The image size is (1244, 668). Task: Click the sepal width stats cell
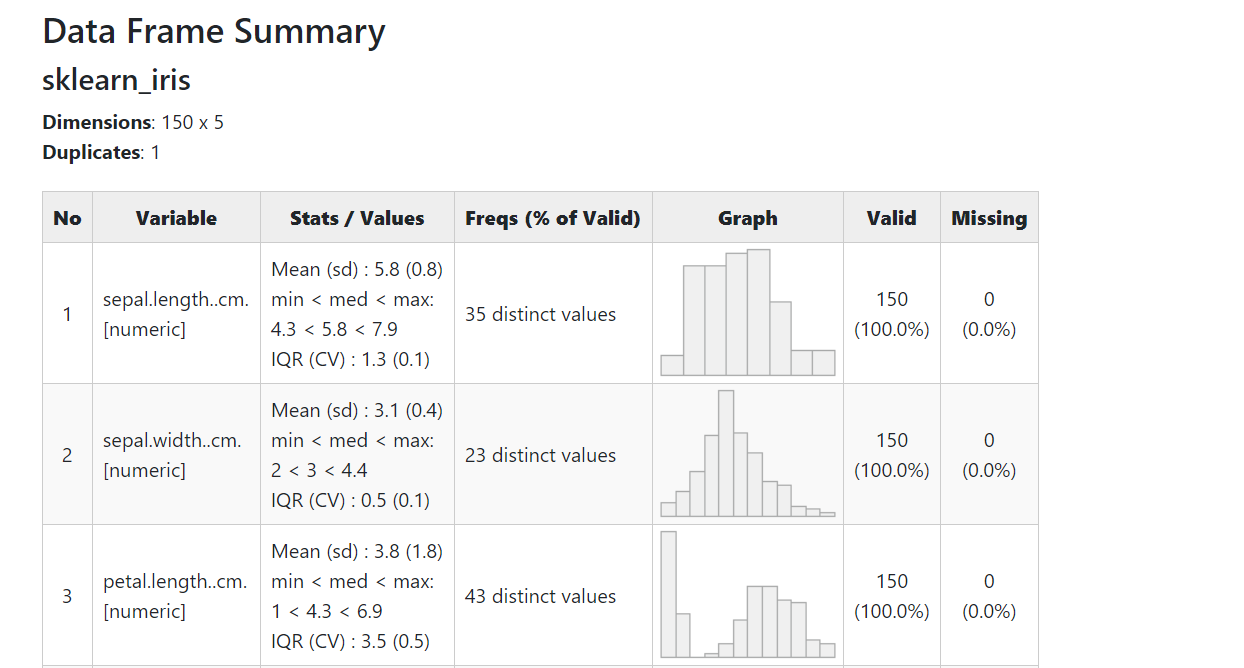pos(357,455)
